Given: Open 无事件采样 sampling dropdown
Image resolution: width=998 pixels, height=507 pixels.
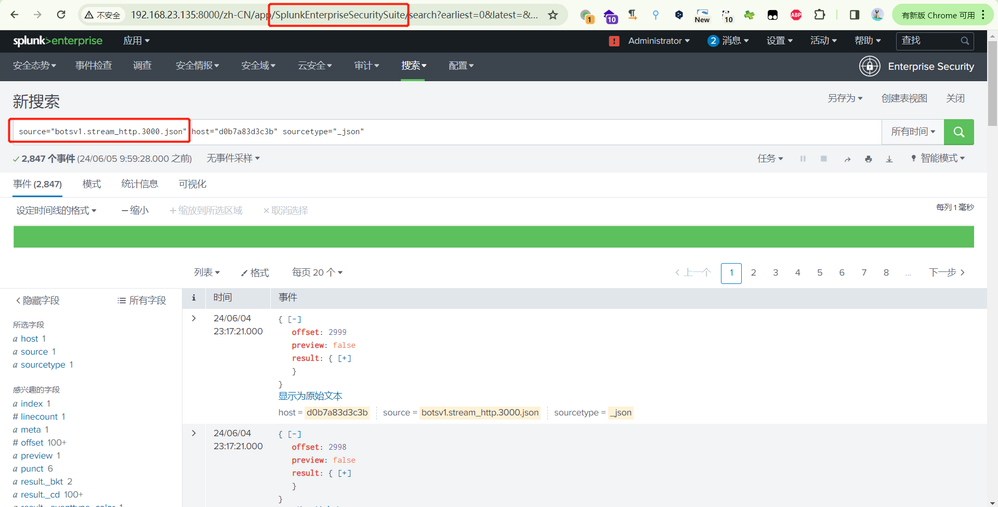Looking at the screenshot, I should 233,158.
